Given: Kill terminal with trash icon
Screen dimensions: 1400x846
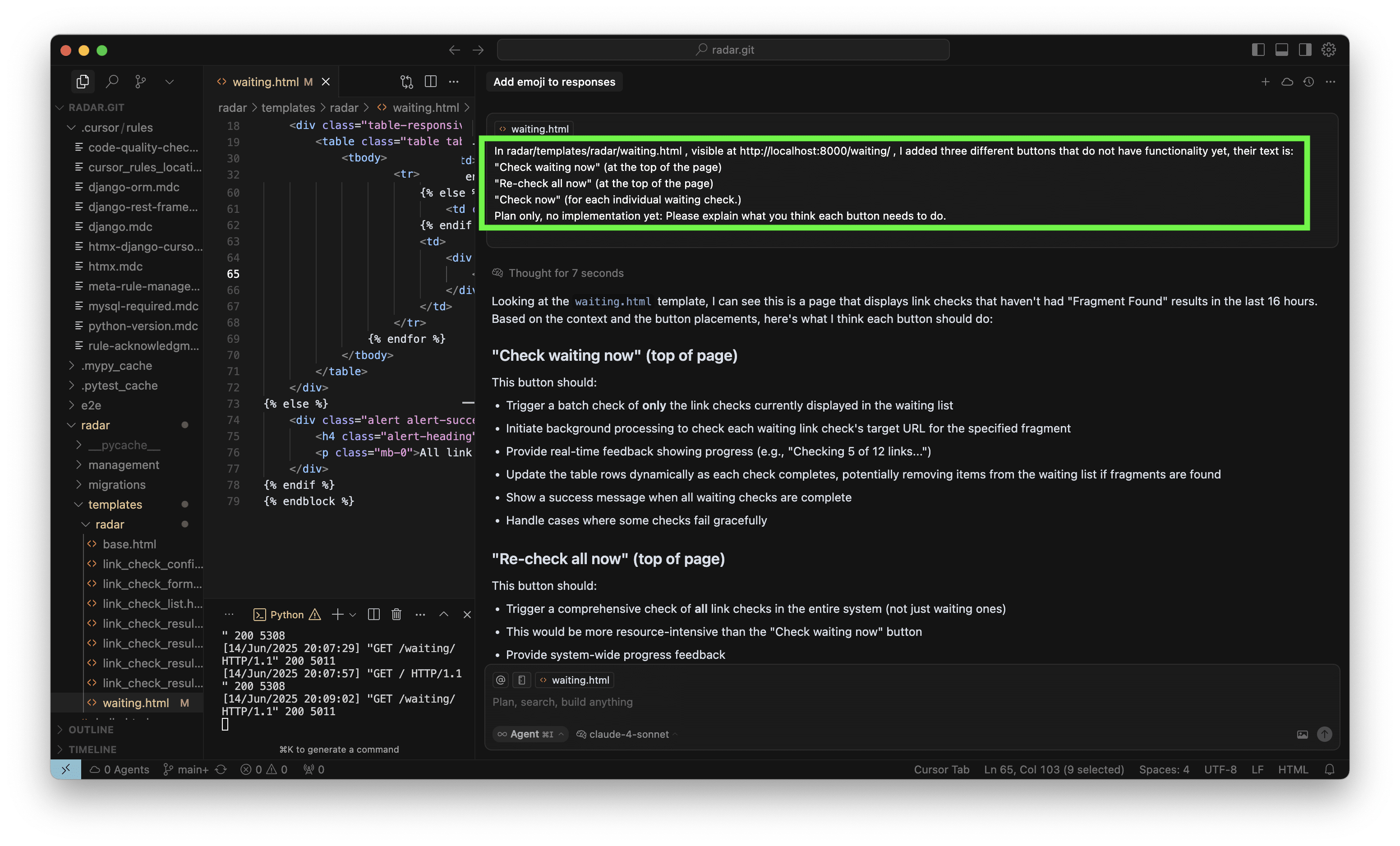Looking at the screenshot, I should (x=396, y=614).
